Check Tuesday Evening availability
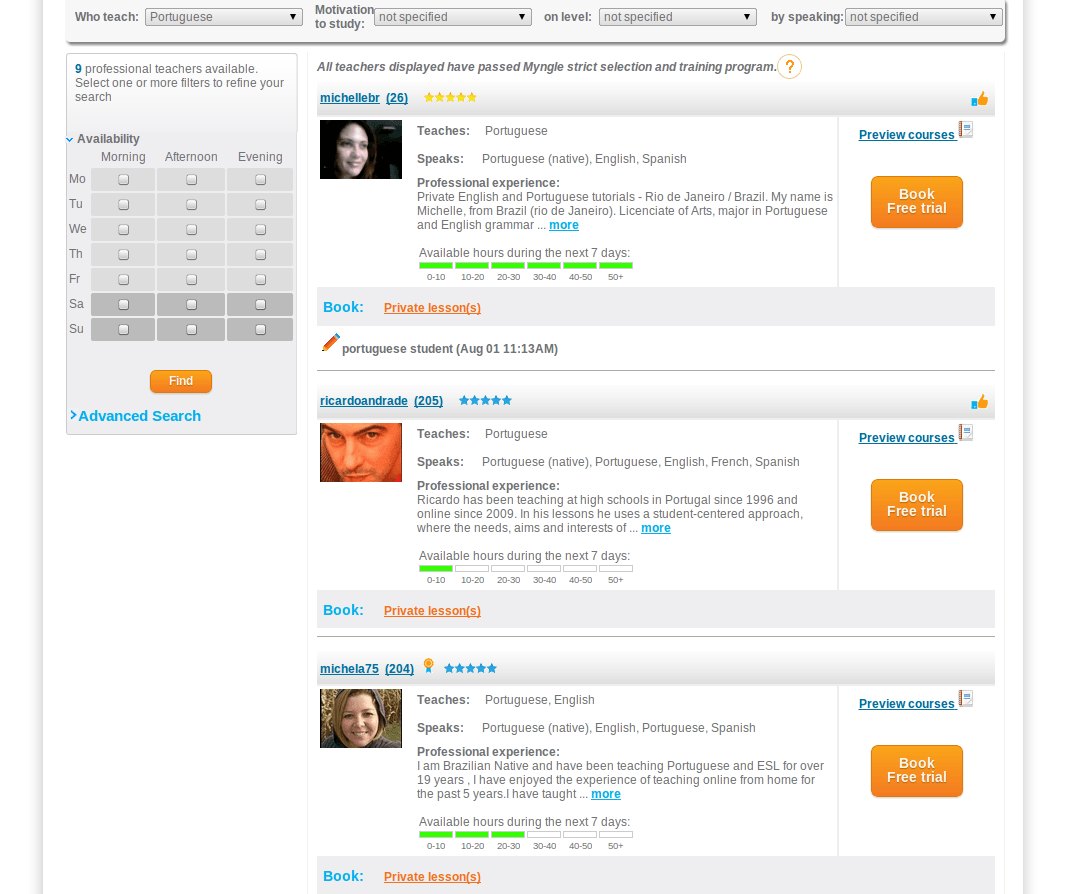Viewport: 1066px width, 894px height. coord(260,205)
